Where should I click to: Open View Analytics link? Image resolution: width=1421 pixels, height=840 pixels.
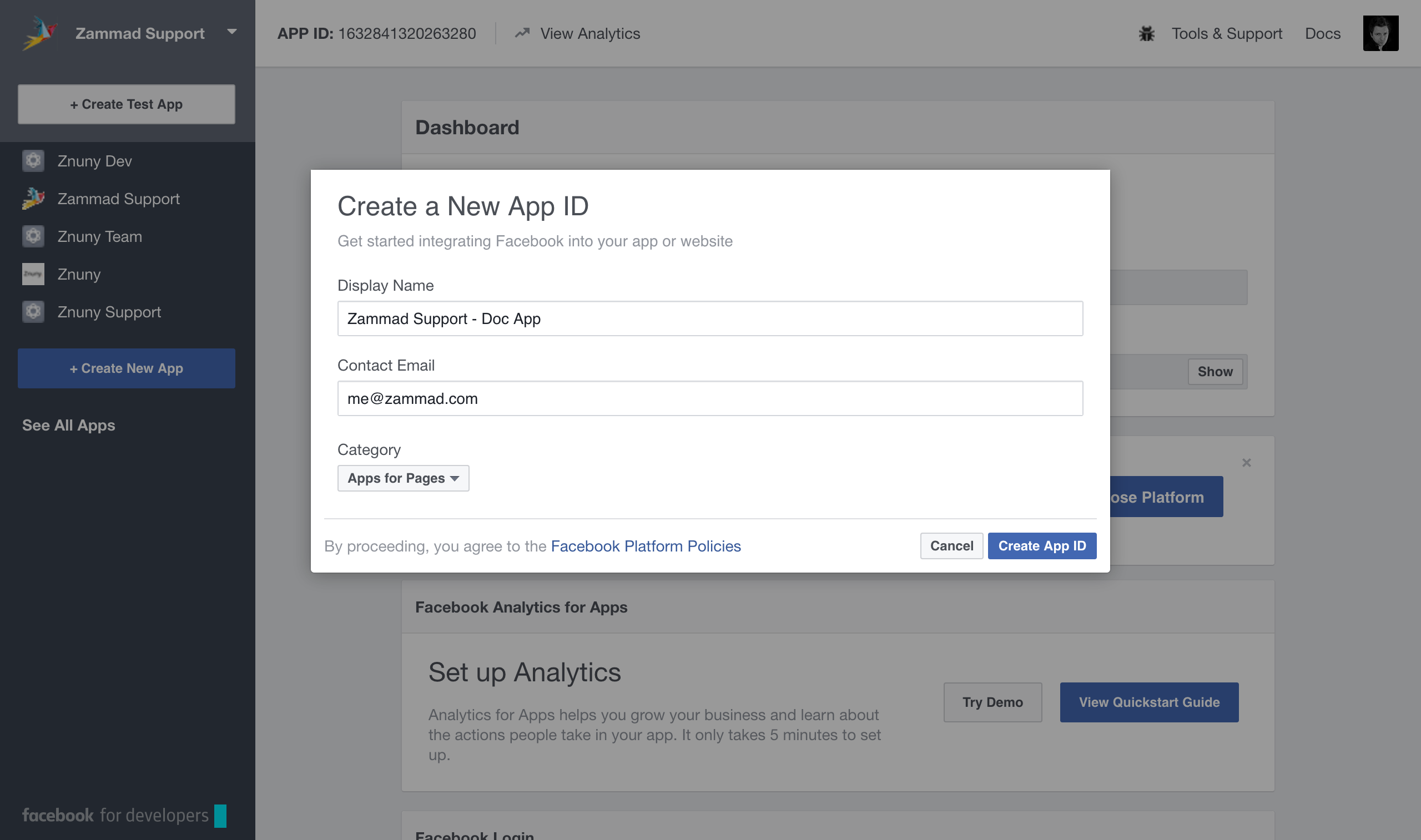tap(590, 33)
